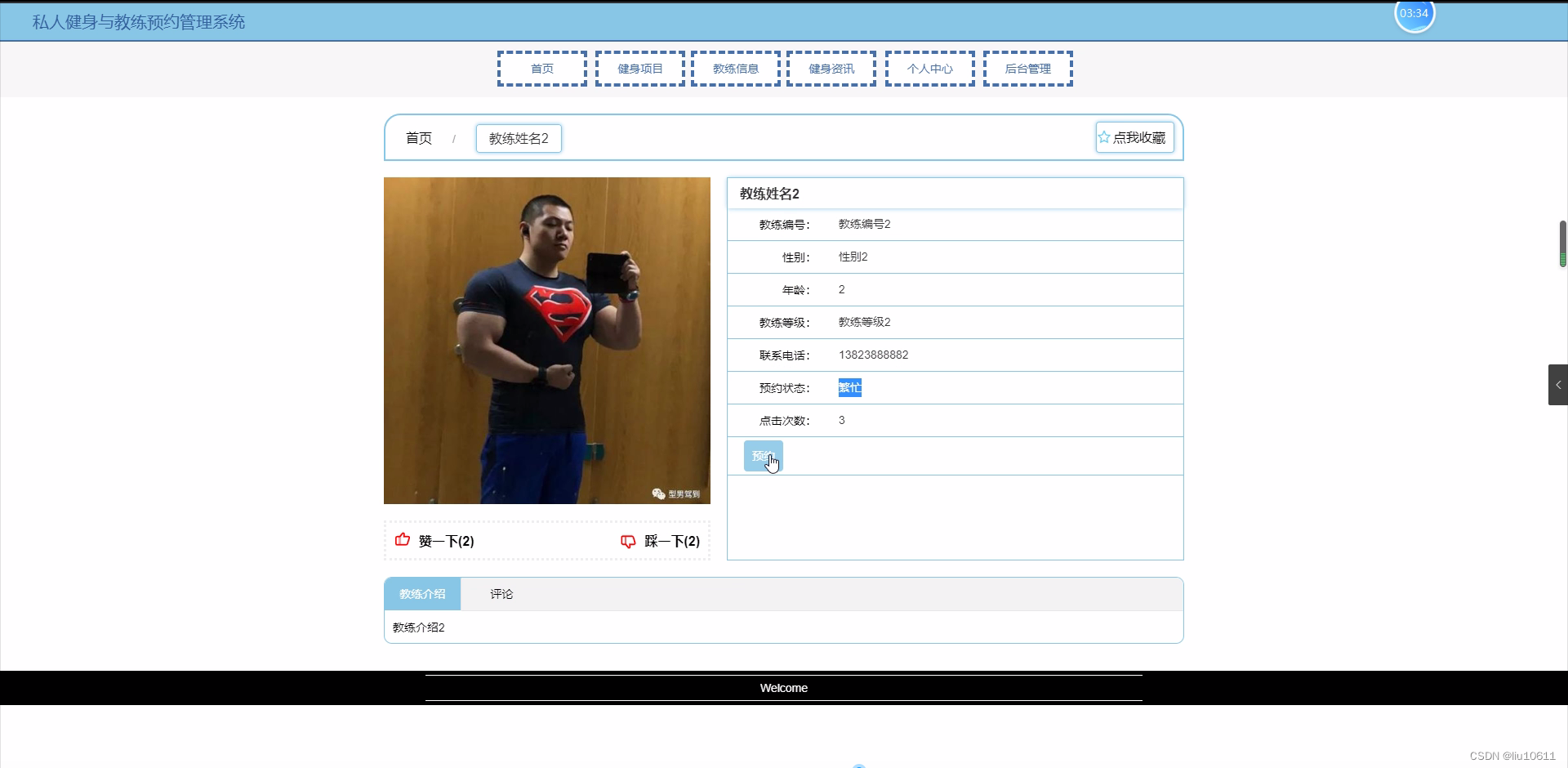Open the 教练信息 navigation menu item
Image resolution: width=1568 pixels, height=768 pixels.
point(734,69)
